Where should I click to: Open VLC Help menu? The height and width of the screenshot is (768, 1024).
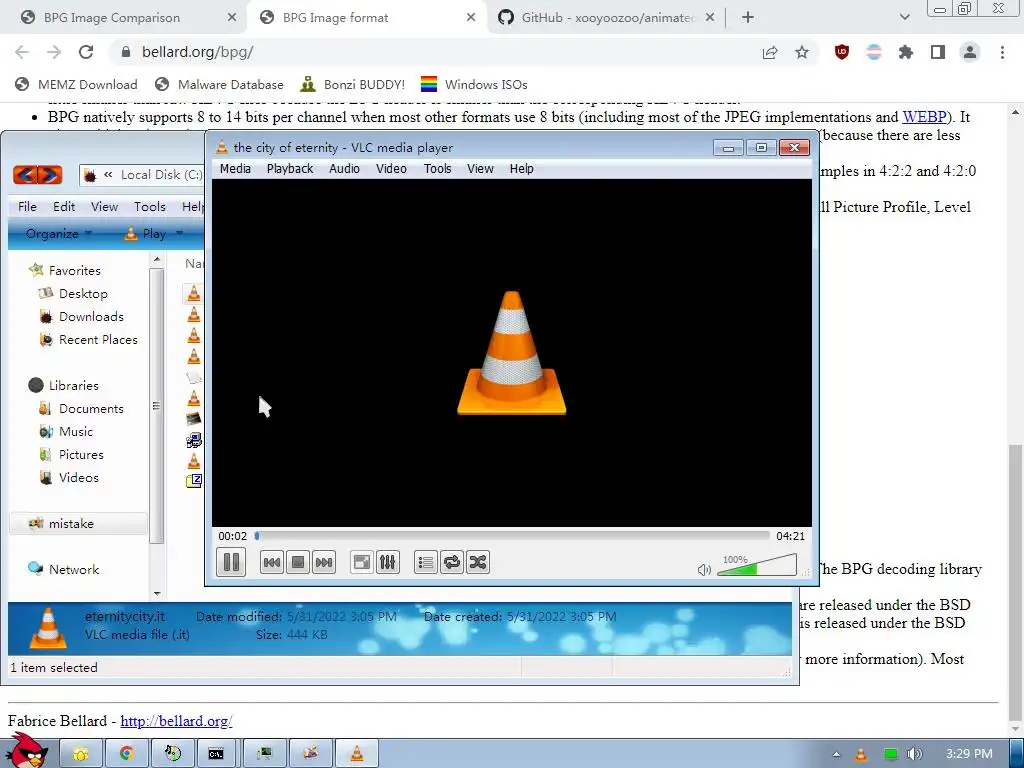(x=522, y=168)
